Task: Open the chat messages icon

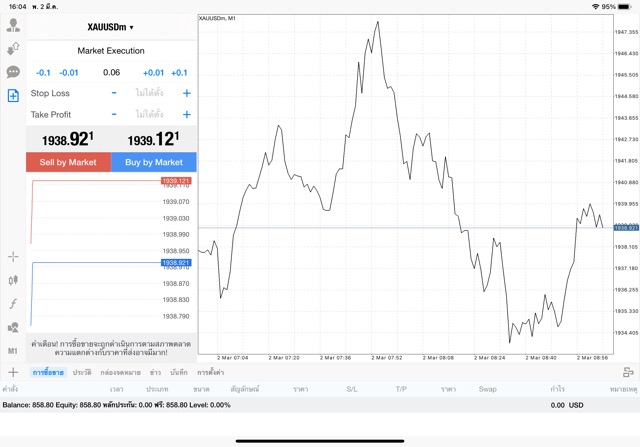Action: pyautogui.click(x=13, y=72)
